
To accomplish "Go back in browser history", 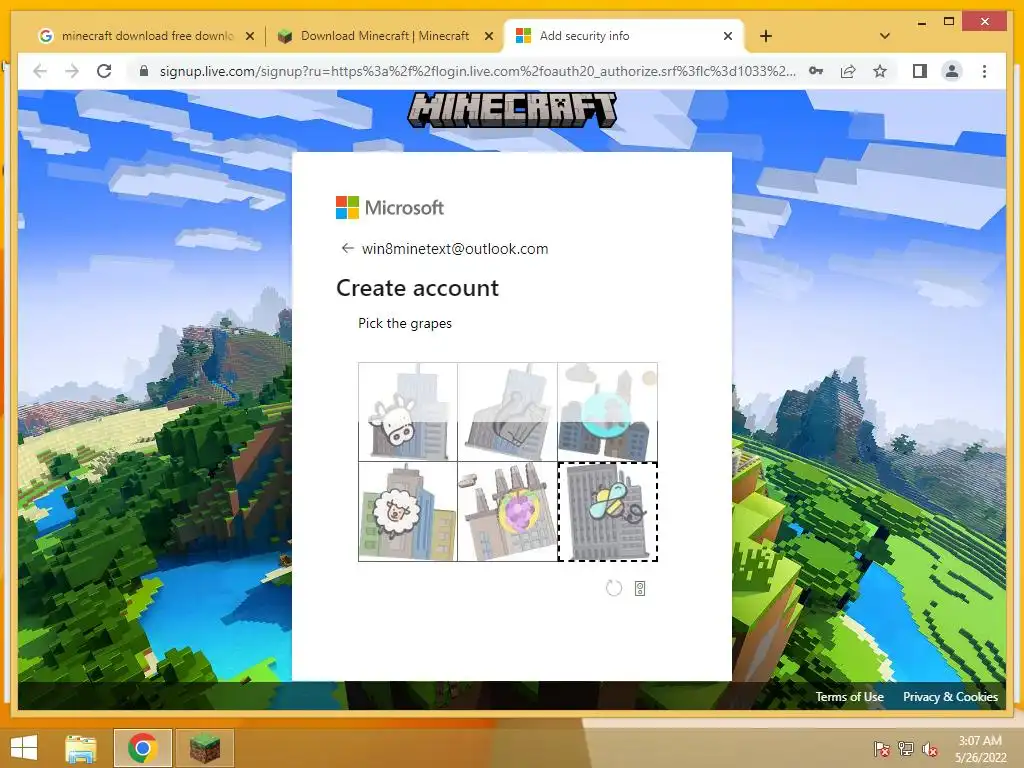I will 40,71.
